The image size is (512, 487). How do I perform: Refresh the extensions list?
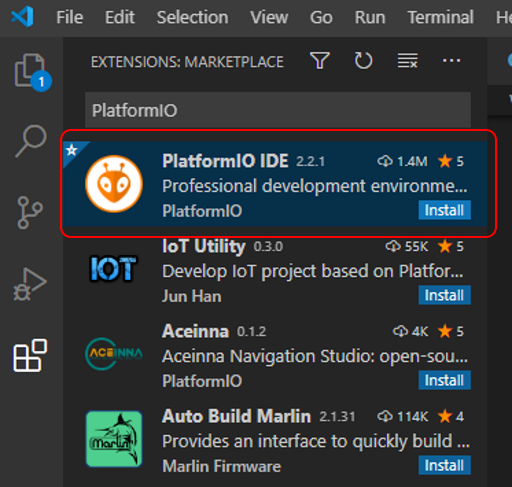tap(363, 61)
